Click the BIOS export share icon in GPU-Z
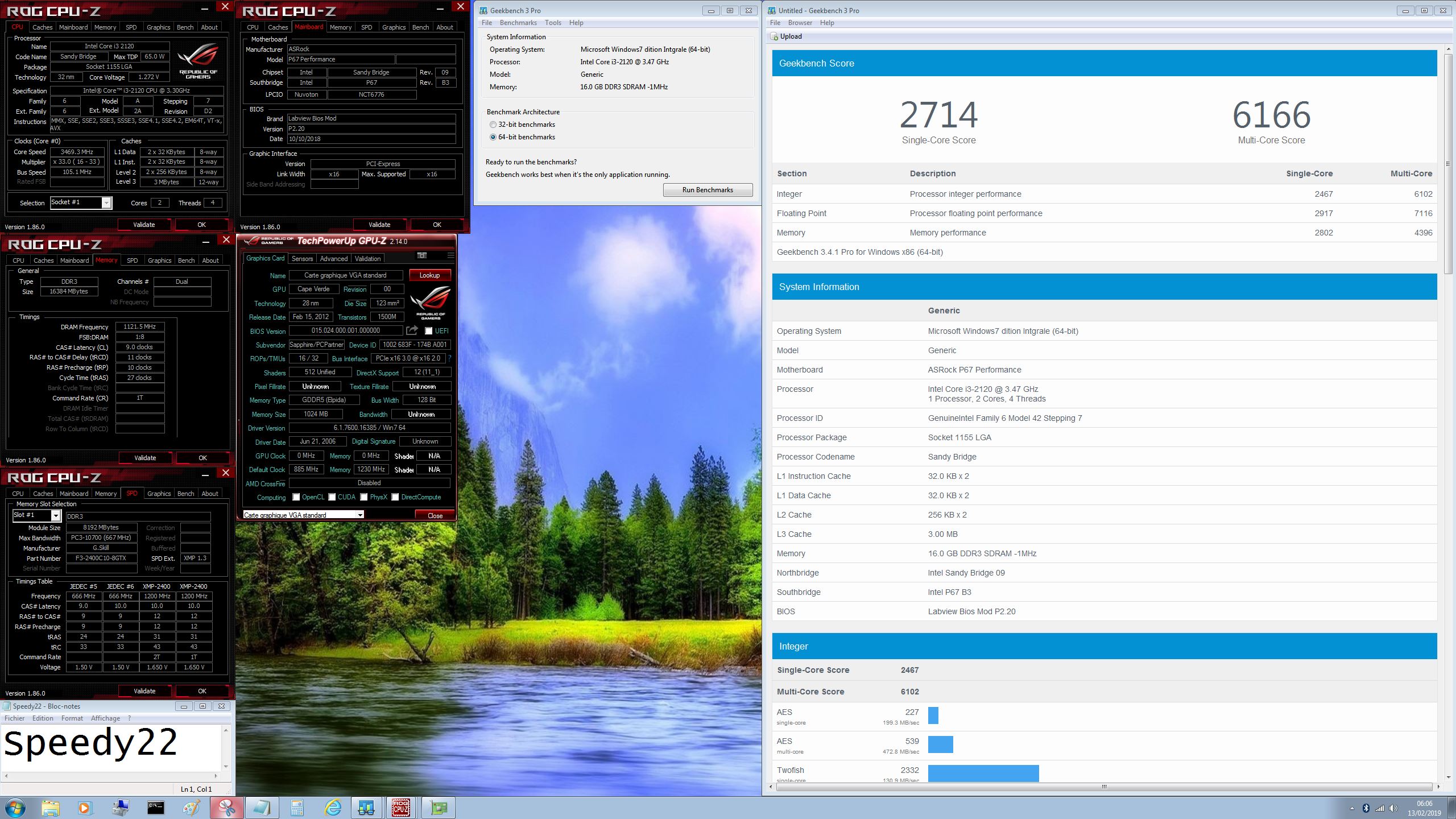This screenshot has width=1456, height=819. 412,330
